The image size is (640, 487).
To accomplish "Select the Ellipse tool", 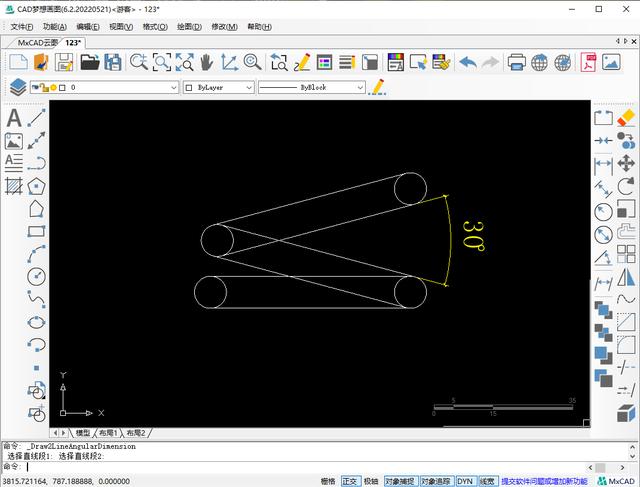I will coord(36,322).
